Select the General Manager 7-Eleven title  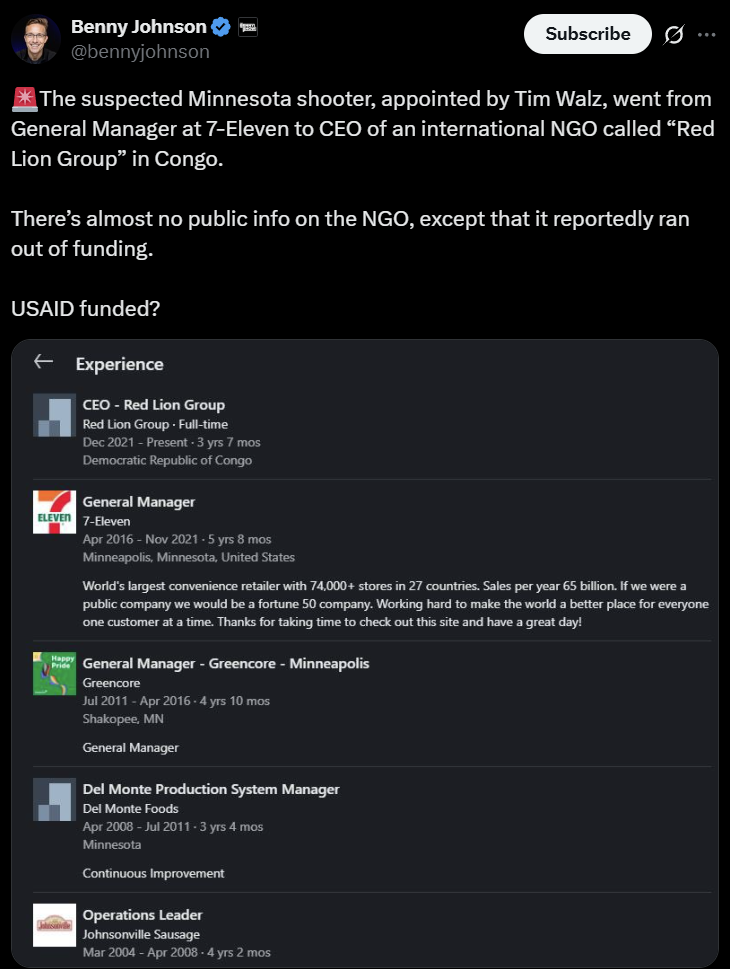coord(138,501)
